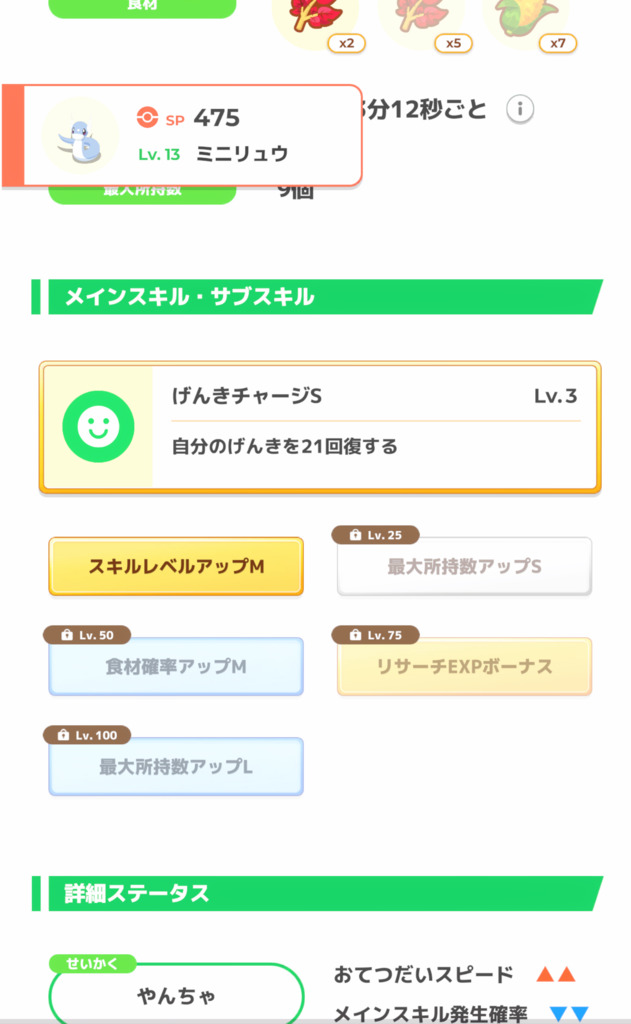Select the locked 最大所持数アップL sub skill

point(176,767)
